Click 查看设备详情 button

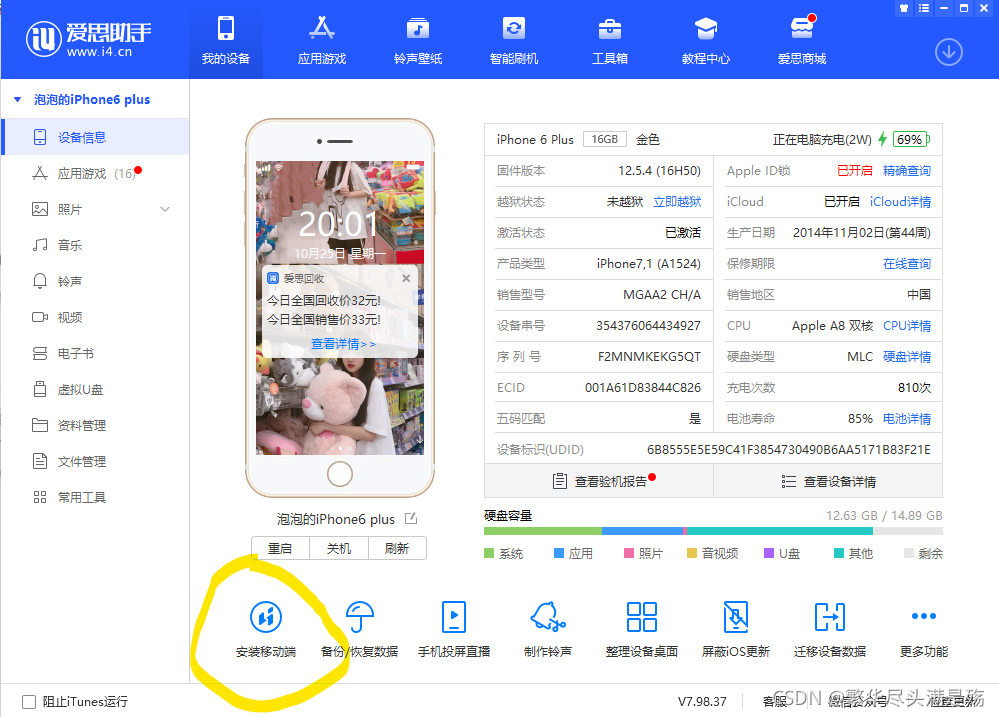(x=828, y=481)
